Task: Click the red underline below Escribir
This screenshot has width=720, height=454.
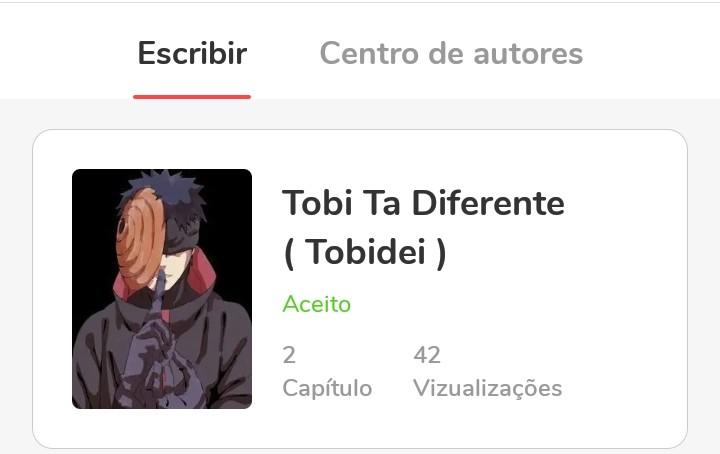Action: 192,96
